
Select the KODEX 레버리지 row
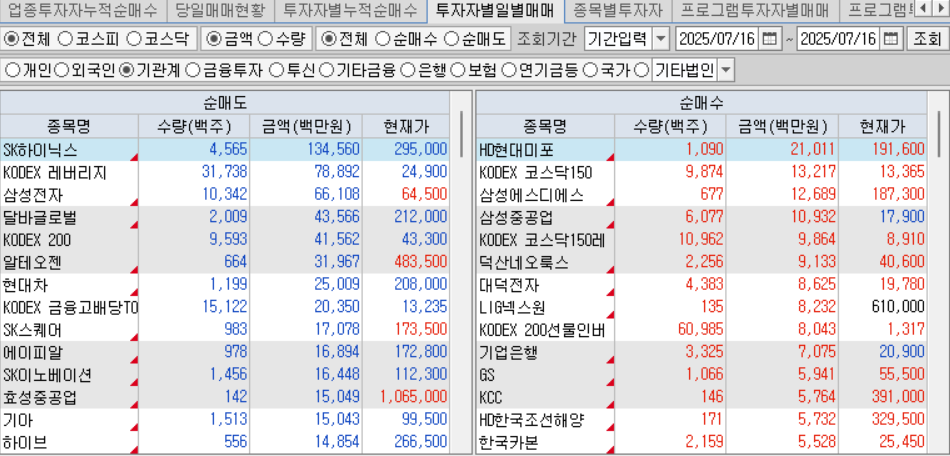[225, 173]
